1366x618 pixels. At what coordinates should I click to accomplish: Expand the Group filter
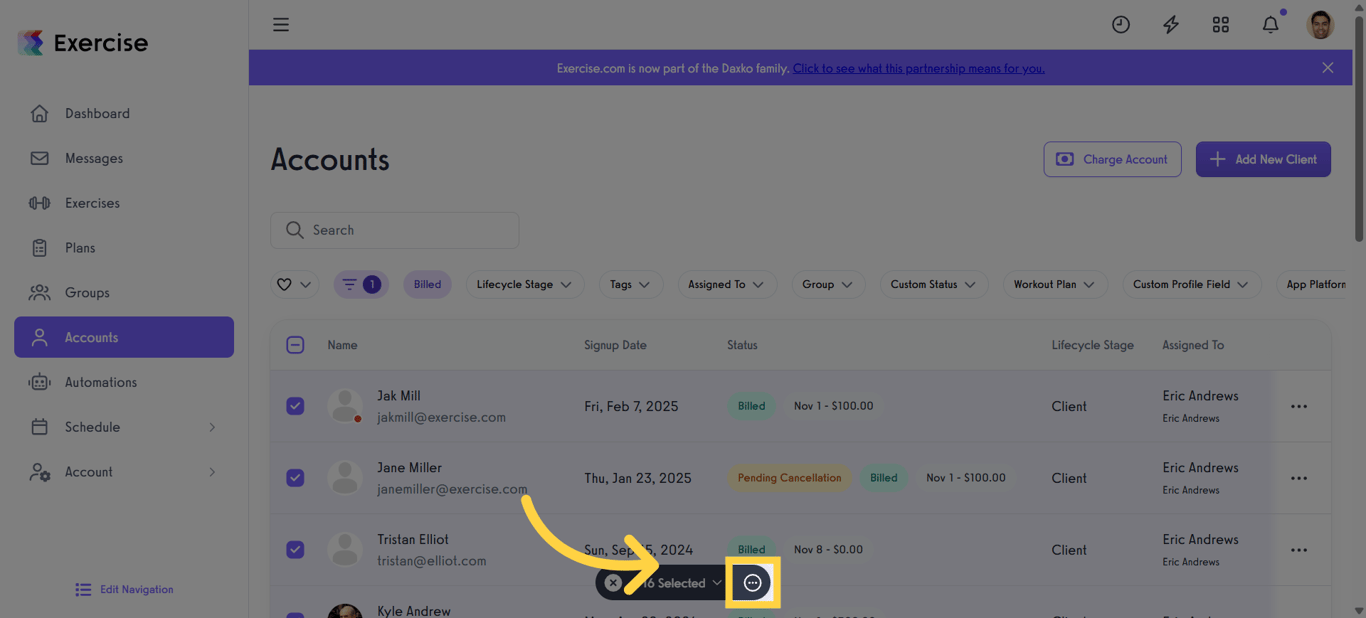coord(827,285)
